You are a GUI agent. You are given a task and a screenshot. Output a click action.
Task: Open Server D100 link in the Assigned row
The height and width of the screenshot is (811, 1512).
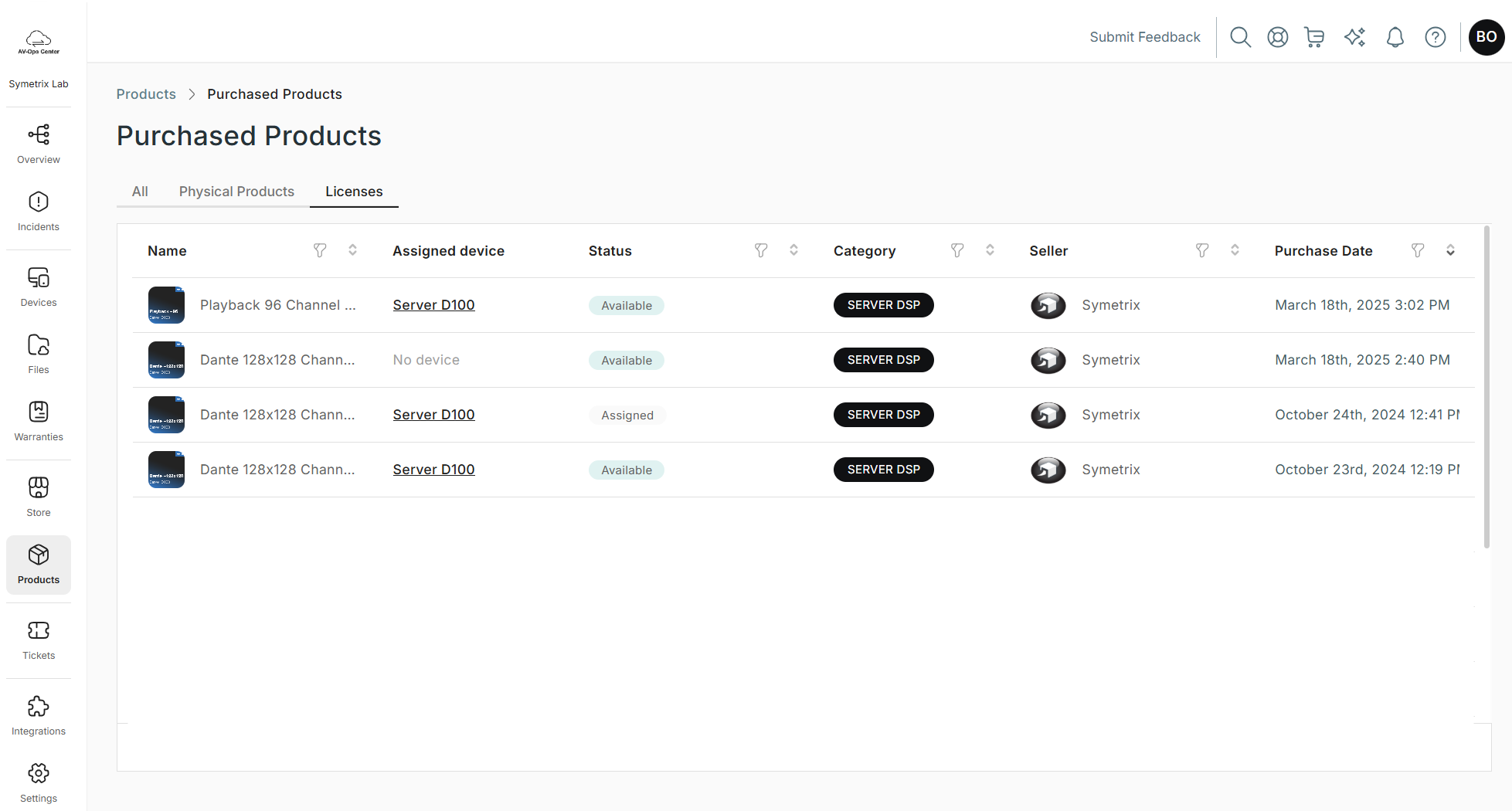coord(433,415)
